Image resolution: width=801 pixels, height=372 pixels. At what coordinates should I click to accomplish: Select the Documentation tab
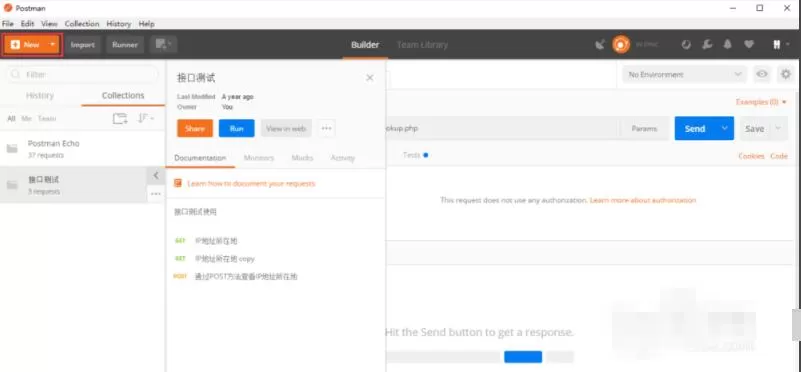[200, 158]
